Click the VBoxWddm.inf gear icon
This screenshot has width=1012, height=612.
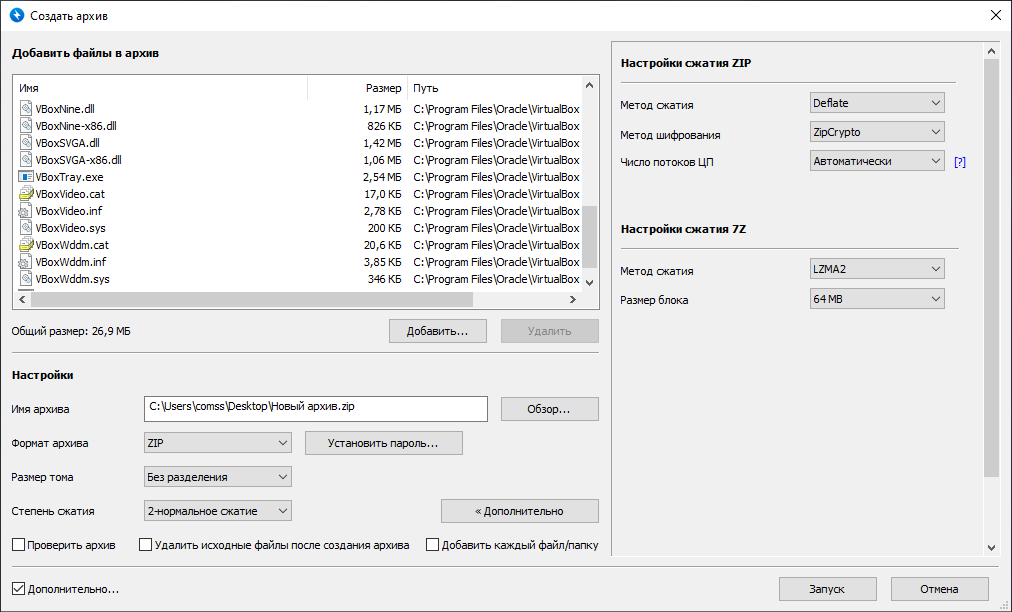pos(26,261)
